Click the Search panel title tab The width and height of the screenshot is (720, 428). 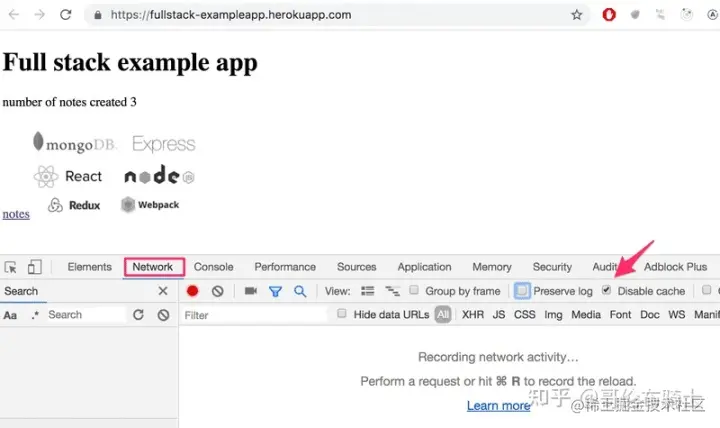(21, 291)
